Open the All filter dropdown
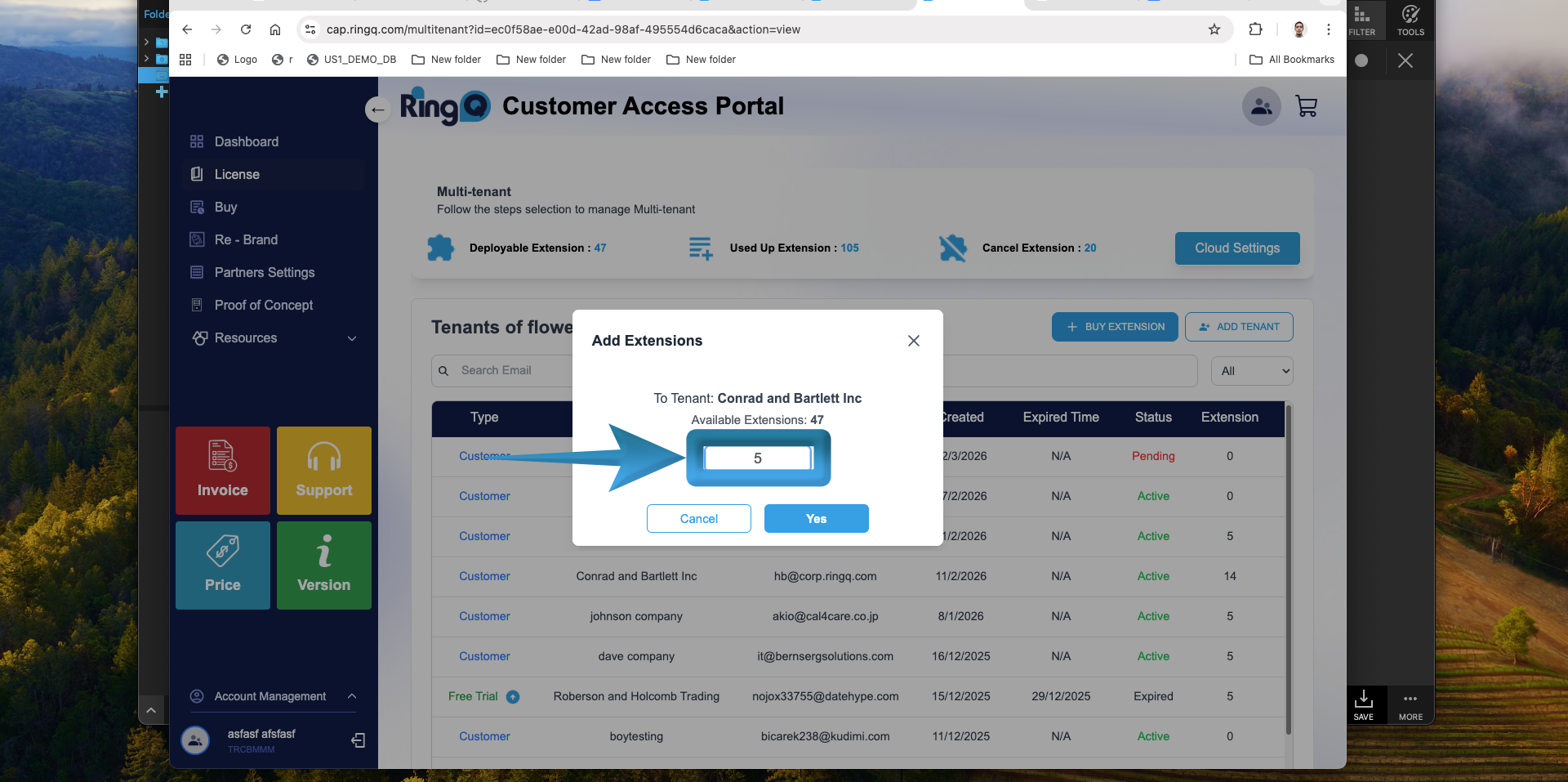This screenshot has height=782, width=1568. [x=1251, y=370]
